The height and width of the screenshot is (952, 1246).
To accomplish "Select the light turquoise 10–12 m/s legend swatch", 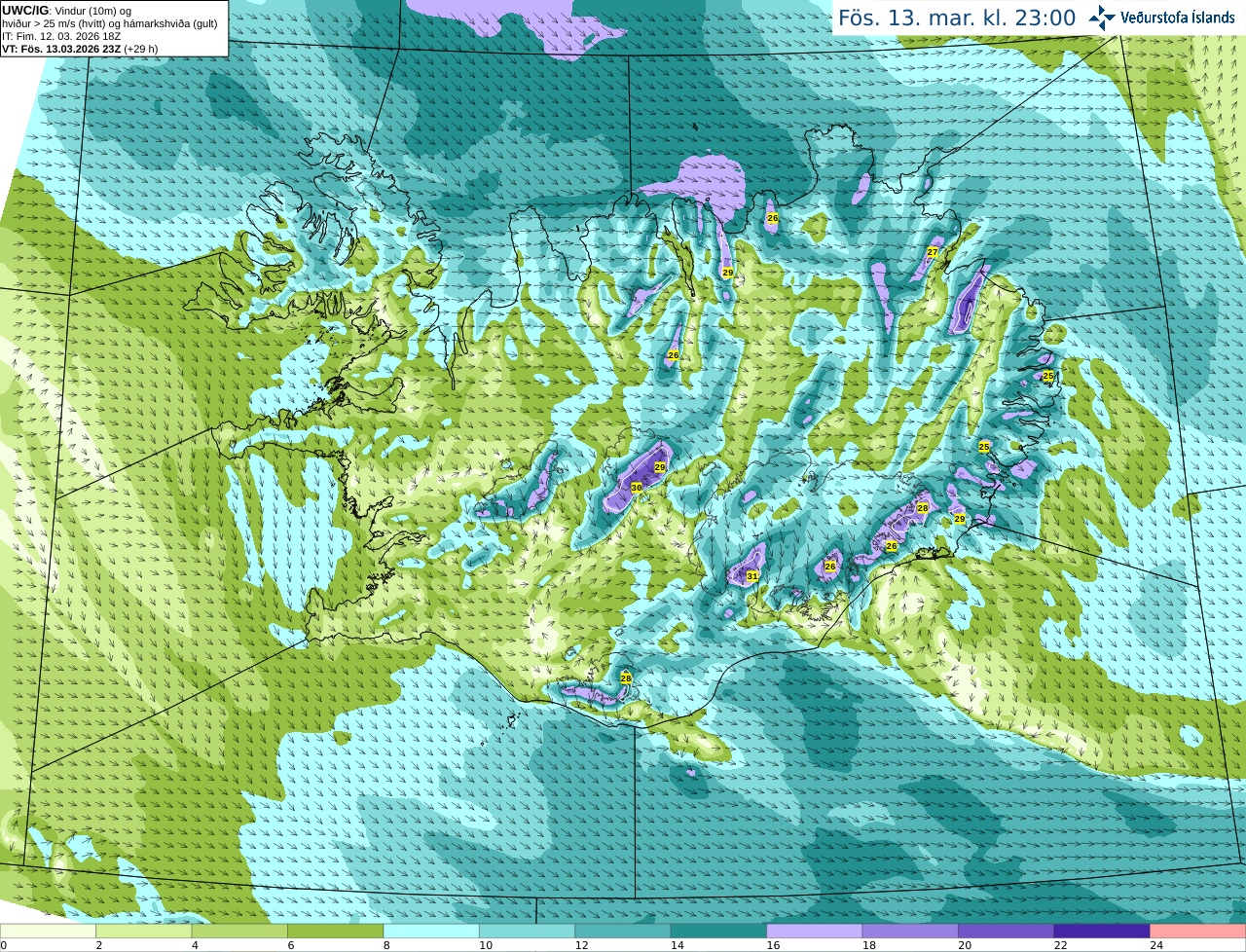I will 527,931.
